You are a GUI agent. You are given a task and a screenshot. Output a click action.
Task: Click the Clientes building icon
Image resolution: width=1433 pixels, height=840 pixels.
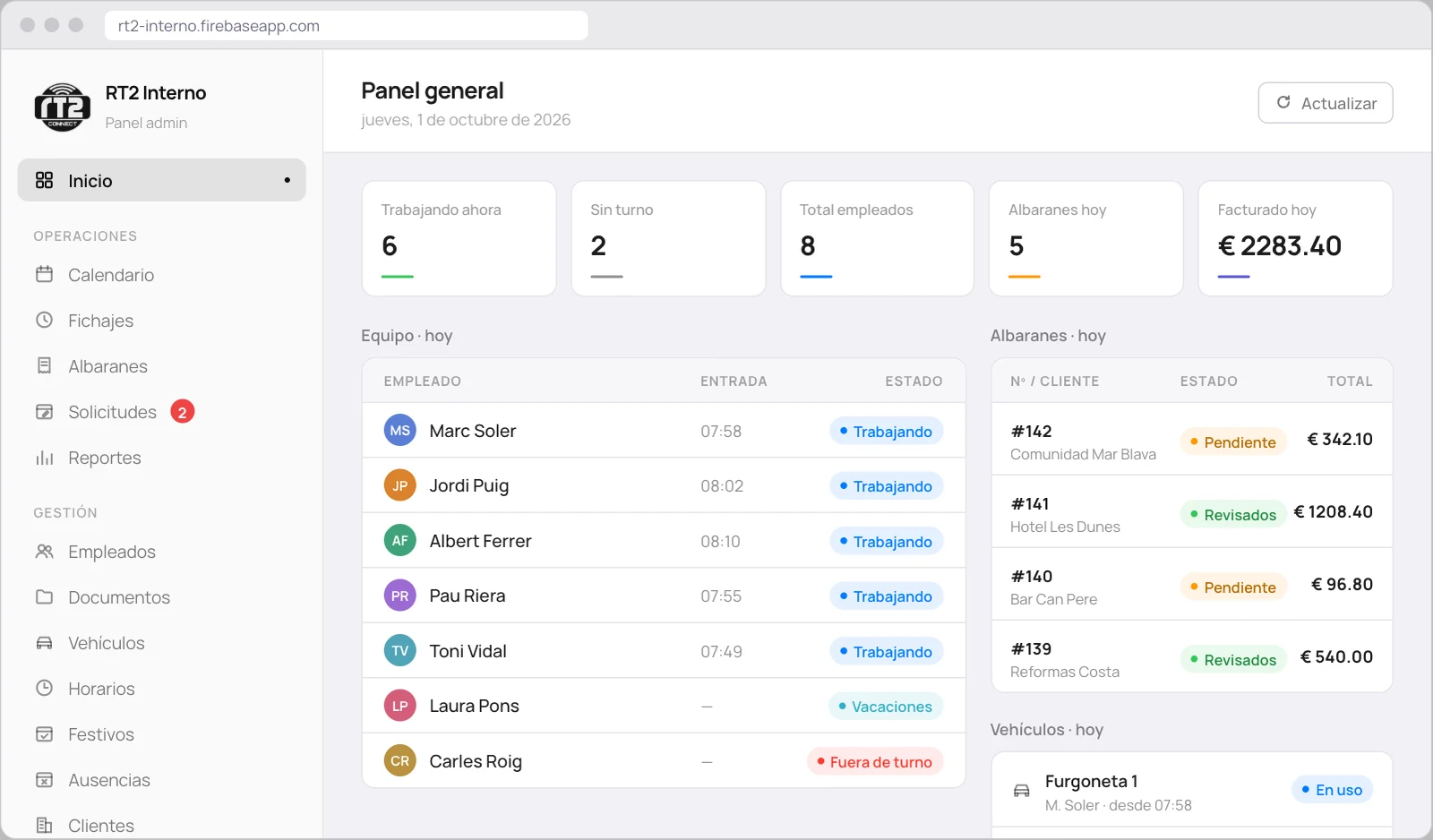(44, 825)
